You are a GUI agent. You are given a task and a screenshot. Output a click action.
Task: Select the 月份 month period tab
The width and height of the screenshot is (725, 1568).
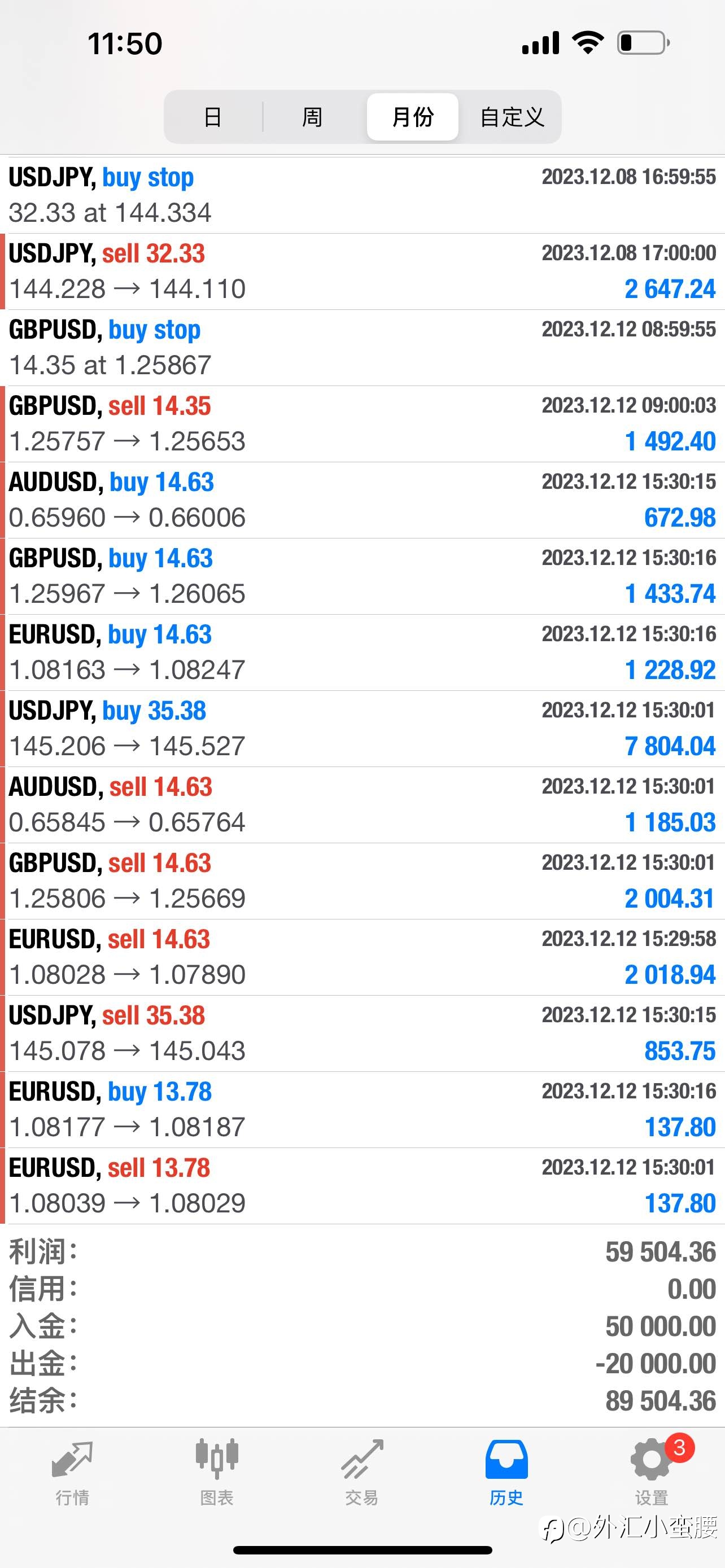coord(413,117)
